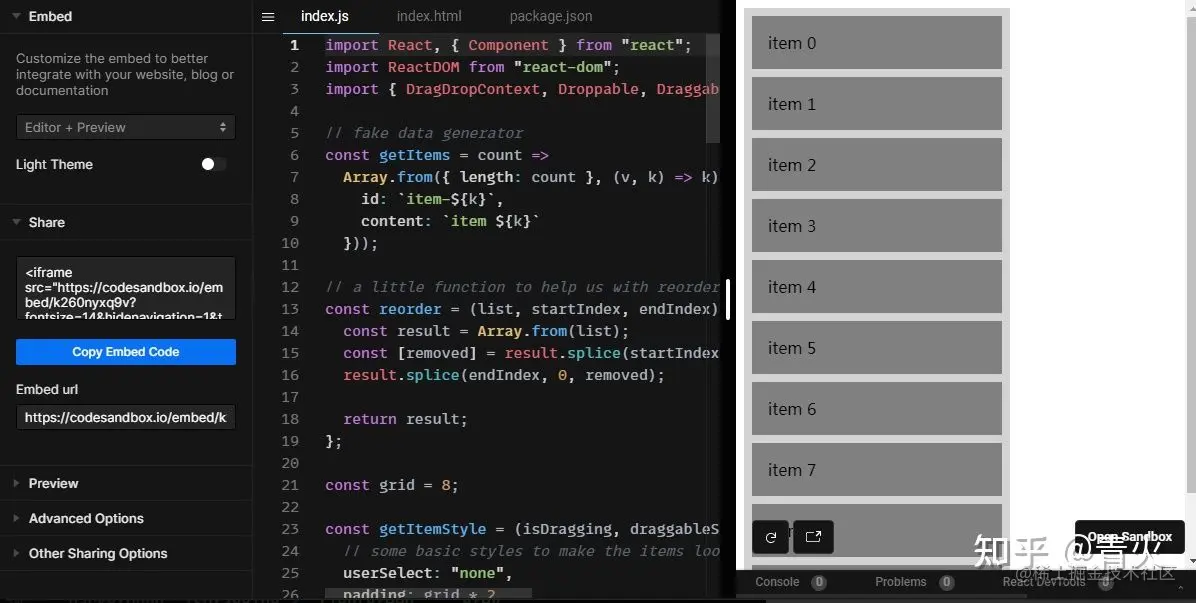Viewport: 1196px width, 603px height.
Task: Click the 'import ReactDOM' code line
Action: pyautogui.click(x=472, y=67)
